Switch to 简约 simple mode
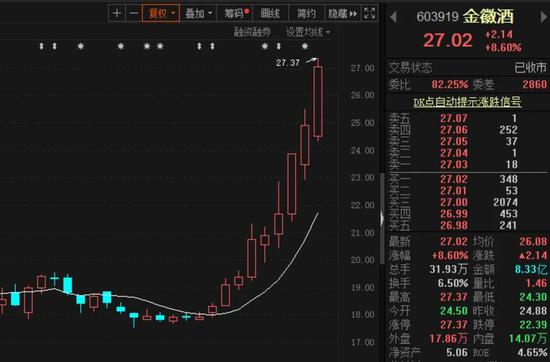Viewport: 550px width, 362px height. coord(306,14)
